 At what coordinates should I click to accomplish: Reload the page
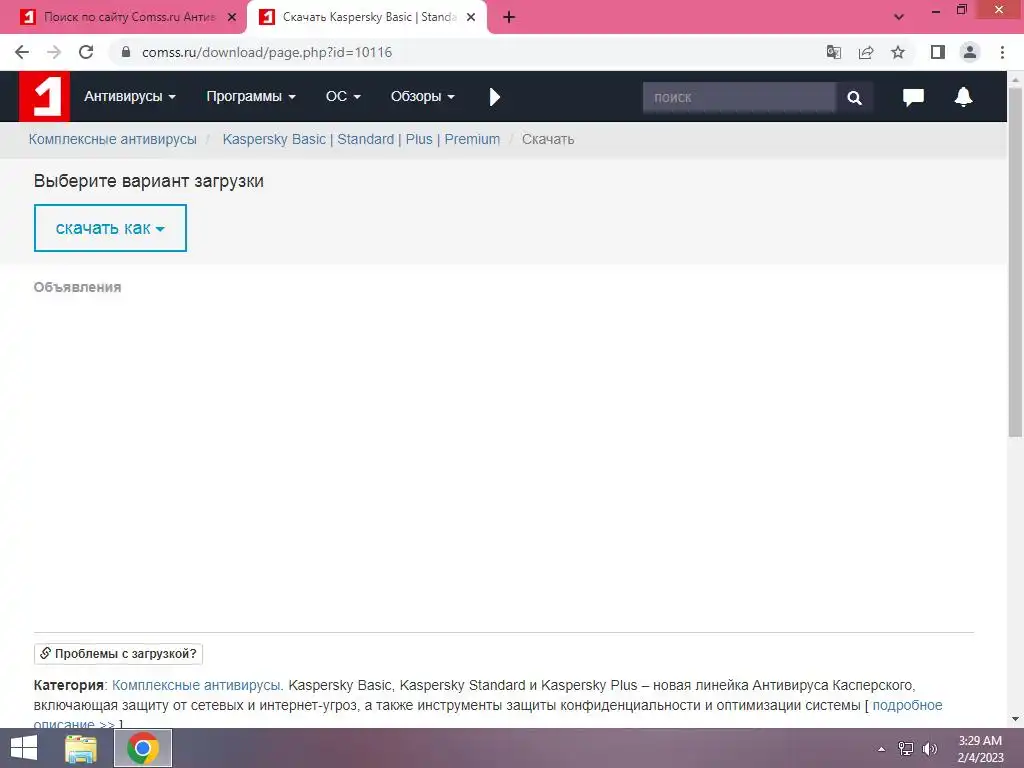click(86, 52)
